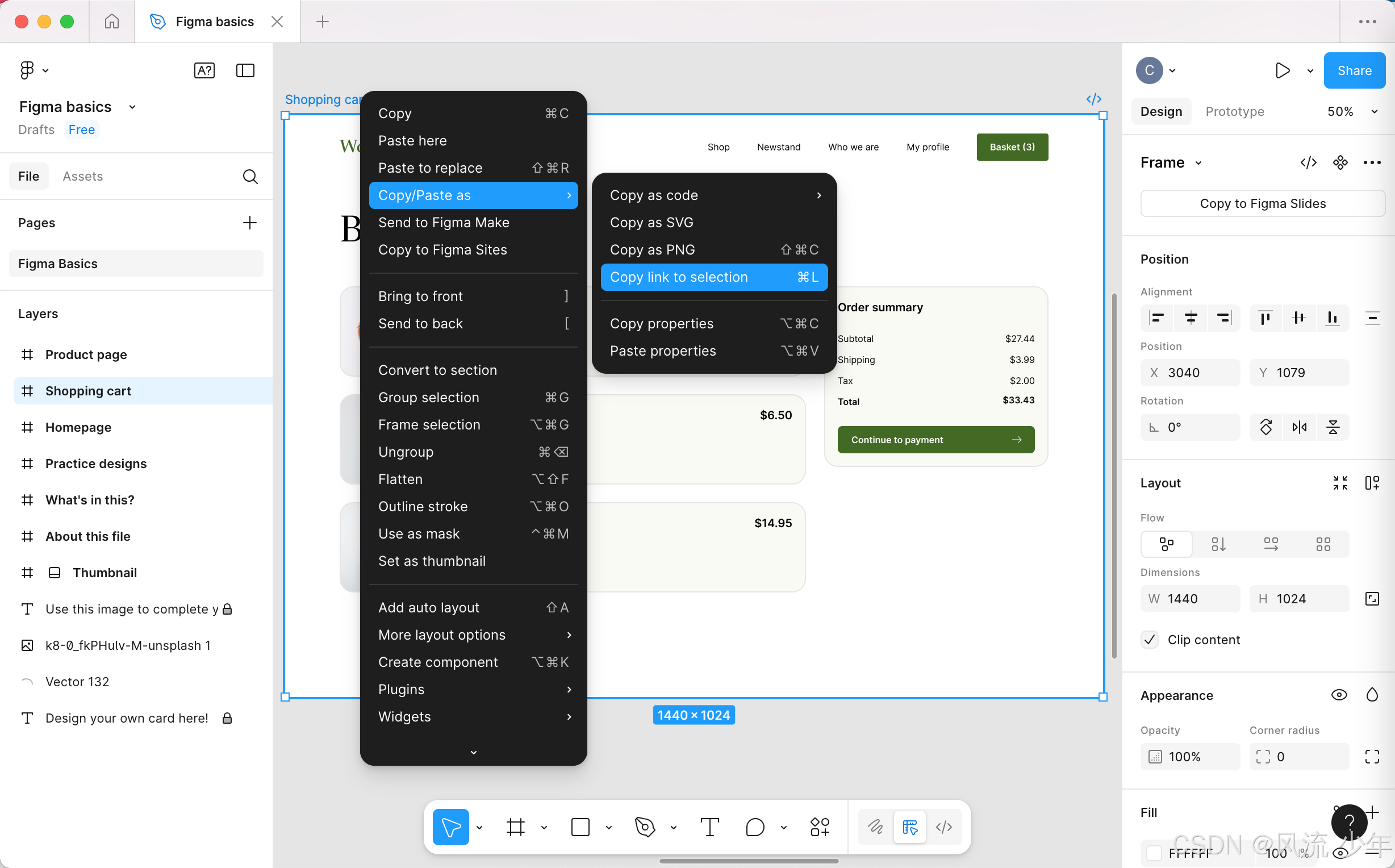Click the Share button
1395x868 pixels.
click(1354, 70)
